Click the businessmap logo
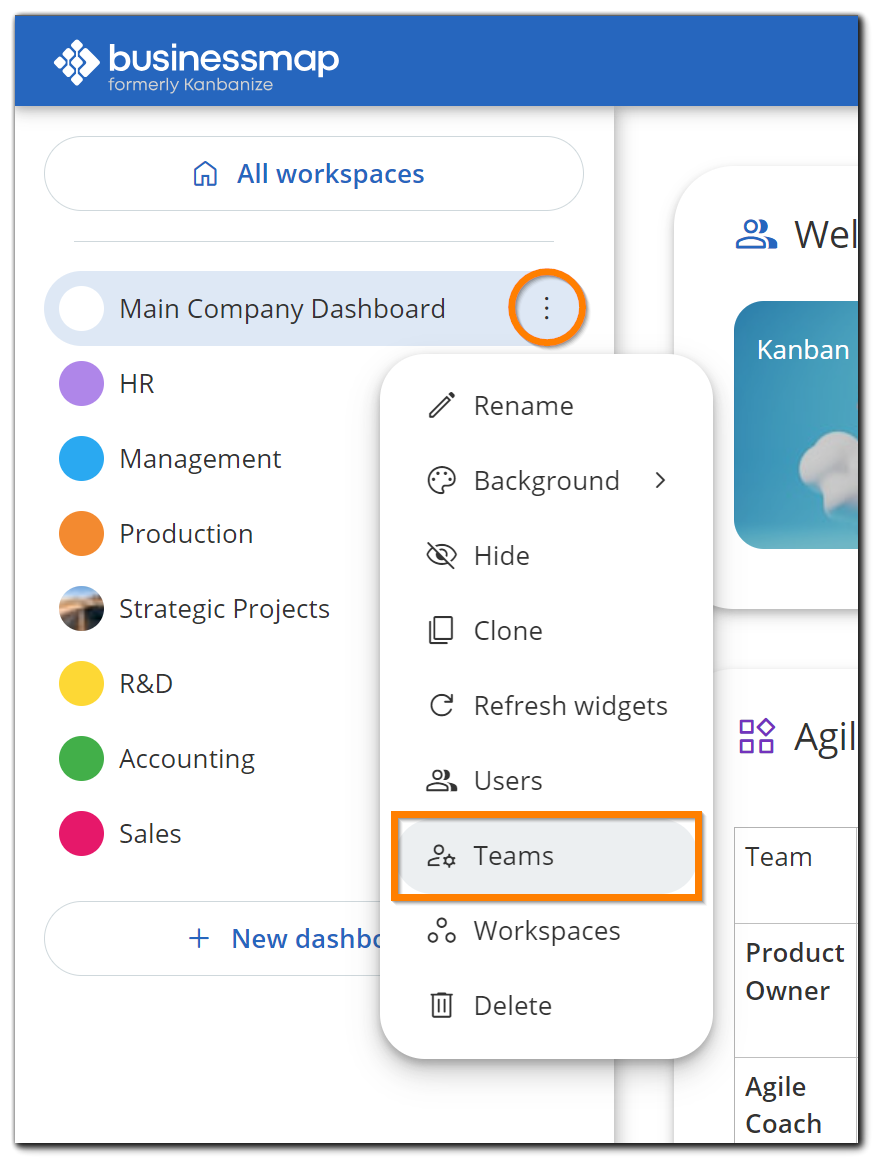 point(196,60)
